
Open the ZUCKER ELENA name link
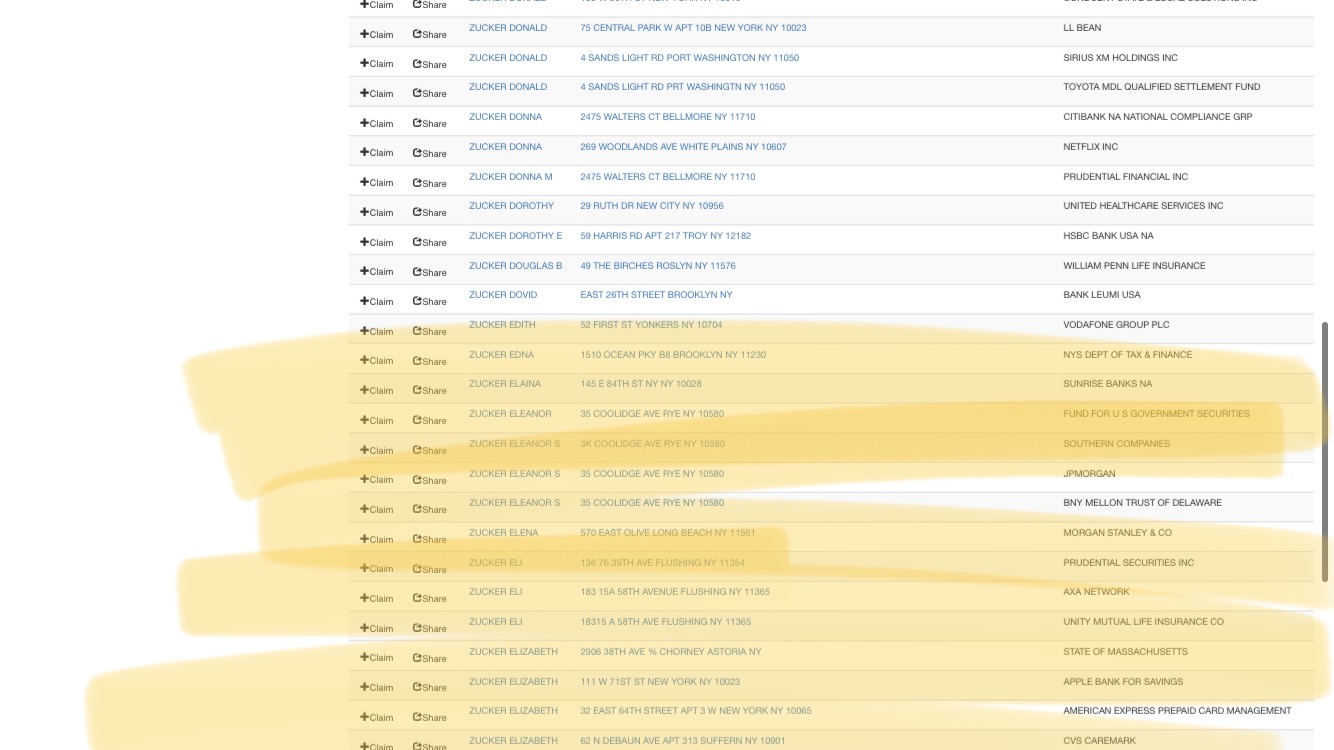[x=503, y=533]
